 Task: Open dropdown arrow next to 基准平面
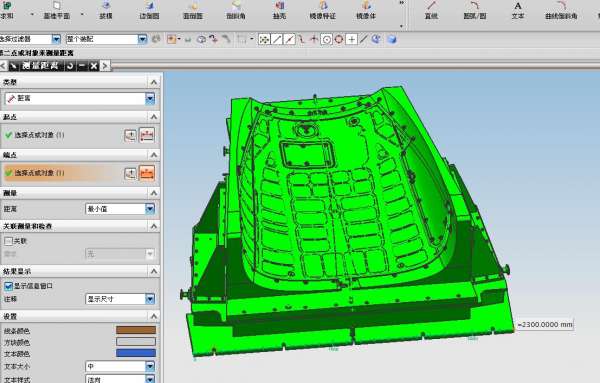tap(82, 15)
